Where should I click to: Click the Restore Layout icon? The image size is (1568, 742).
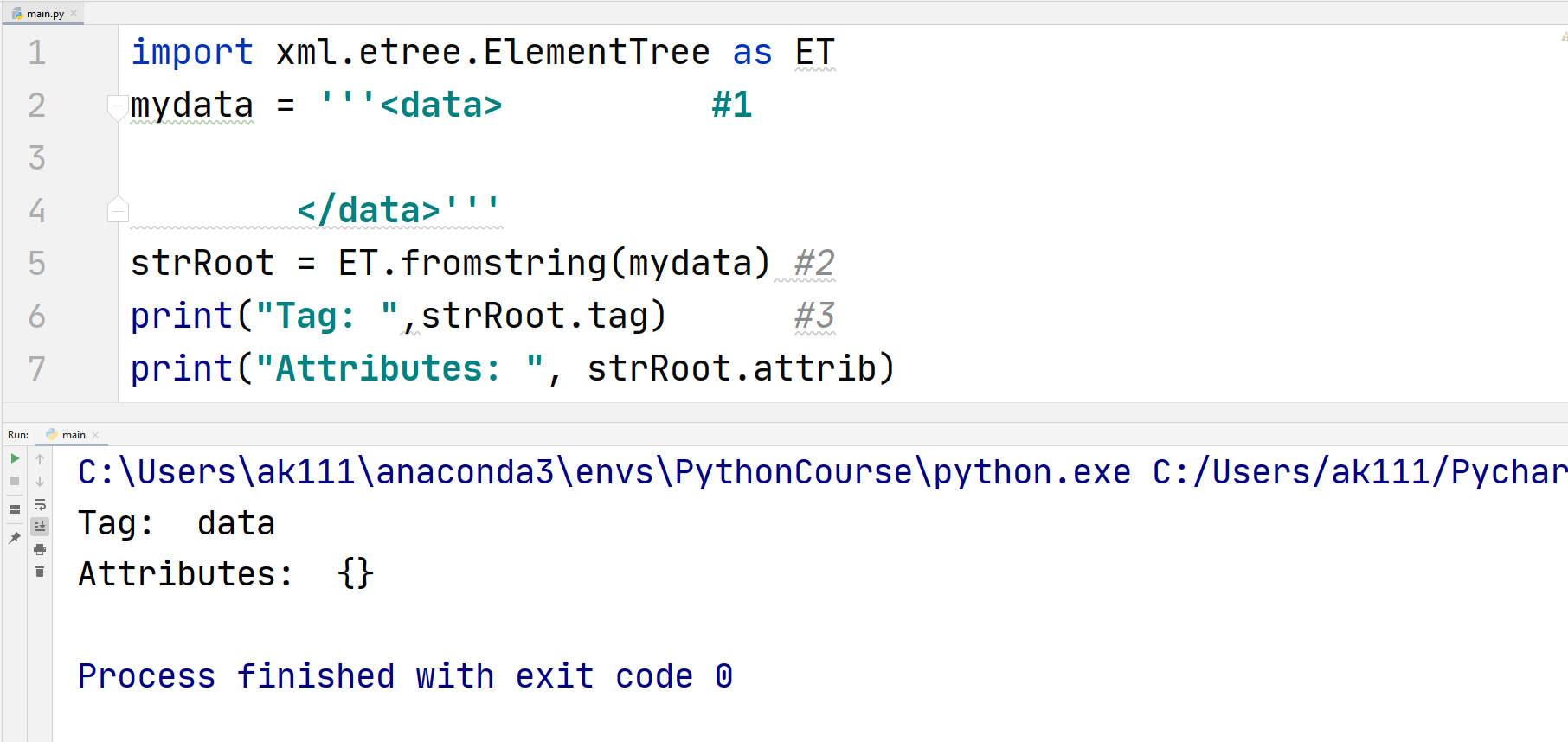coord(16,508)
